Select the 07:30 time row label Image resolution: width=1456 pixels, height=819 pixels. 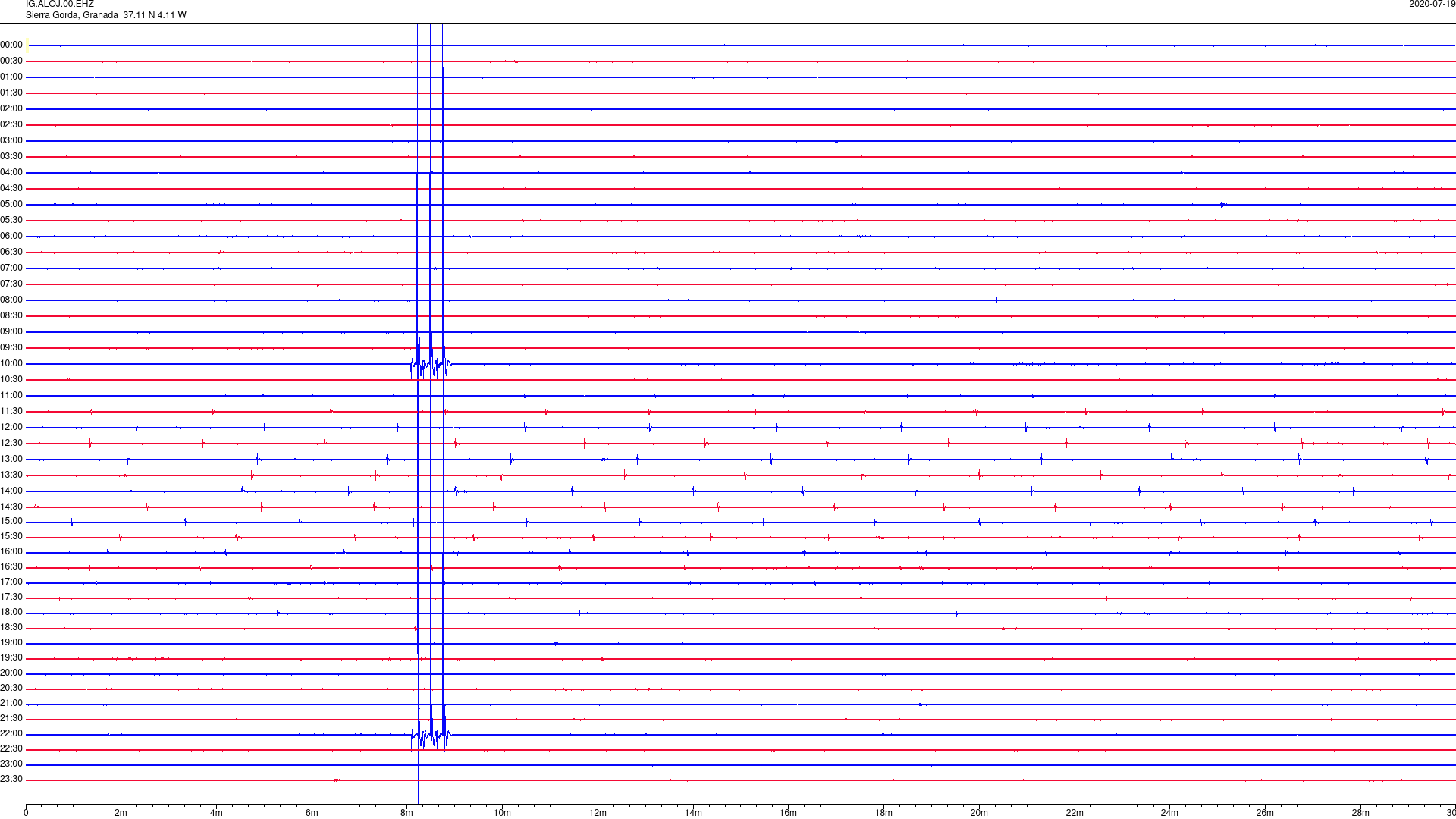[x=11, y=284]
